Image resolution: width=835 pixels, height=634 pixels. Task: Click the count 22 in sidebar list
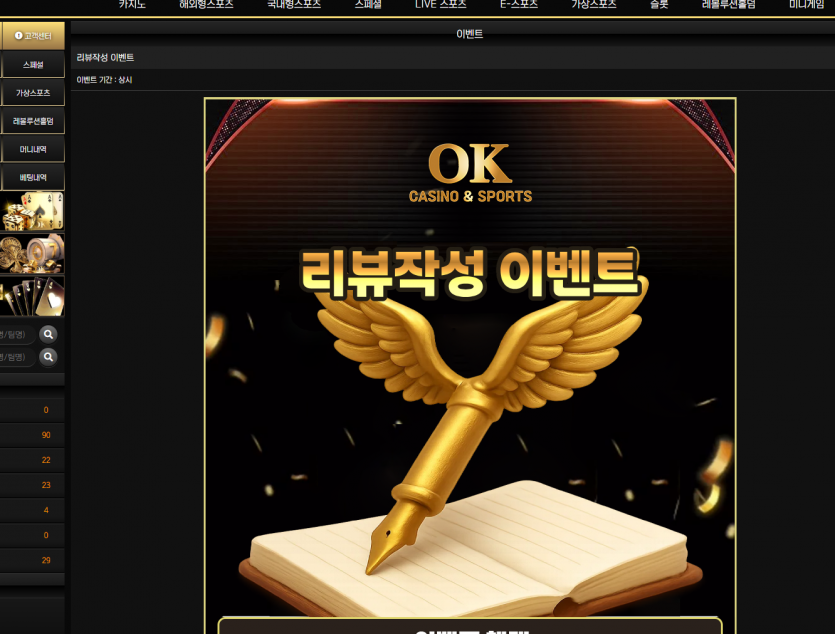click(x=46, y=460)
